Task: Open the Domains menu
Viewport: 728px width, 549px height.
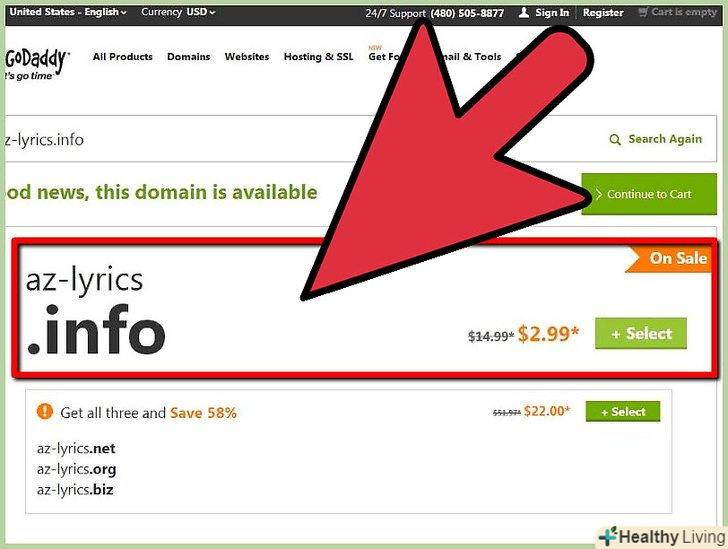Action: click(x=188, y=57)
